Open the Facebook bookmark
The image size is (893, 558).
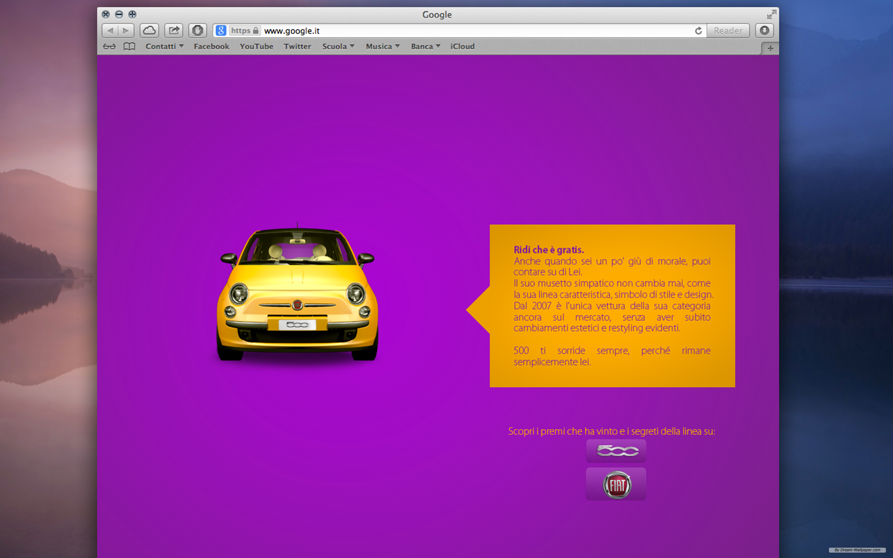coord(211,46)
